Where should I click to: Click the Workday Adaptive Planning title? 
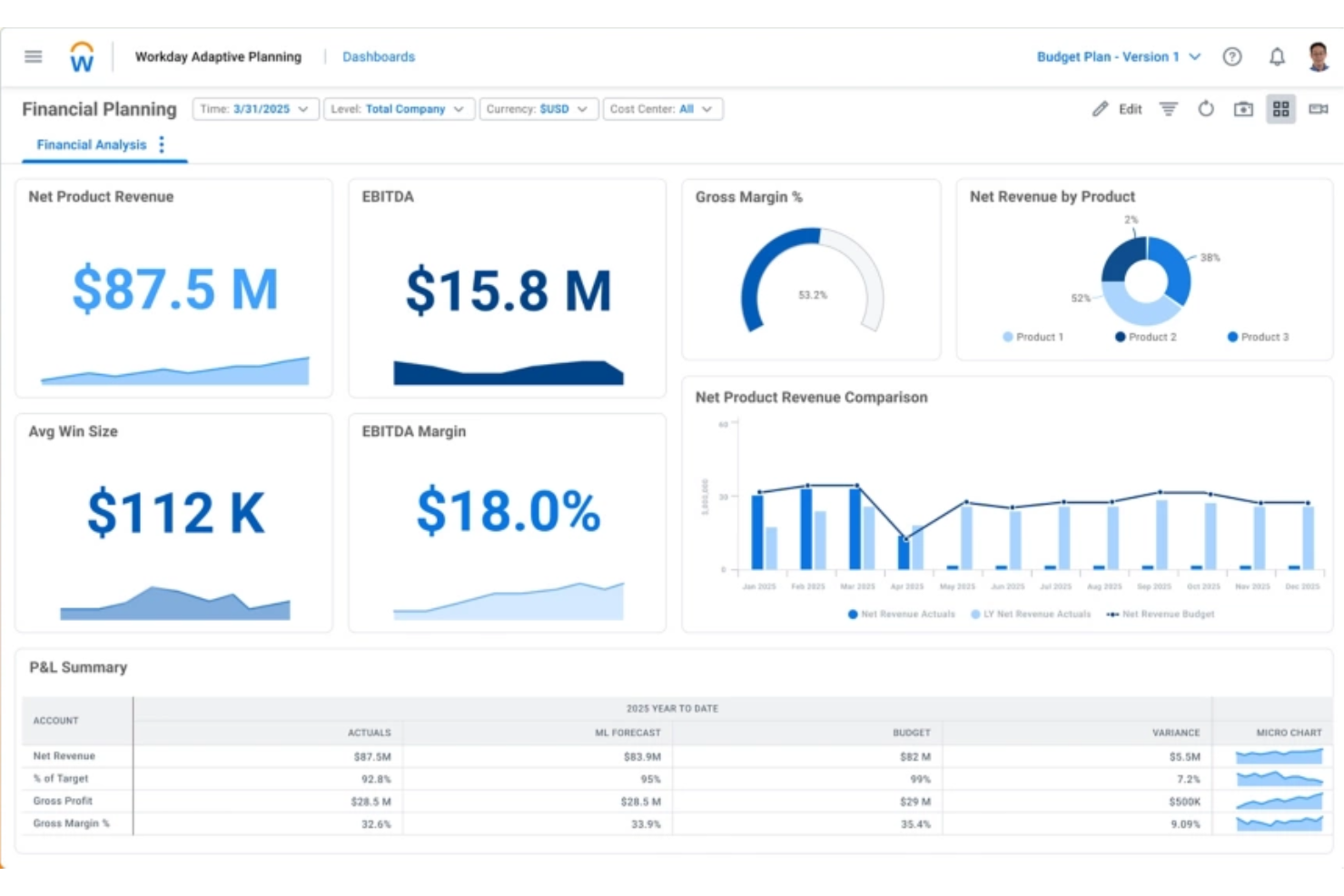point(218,56)
